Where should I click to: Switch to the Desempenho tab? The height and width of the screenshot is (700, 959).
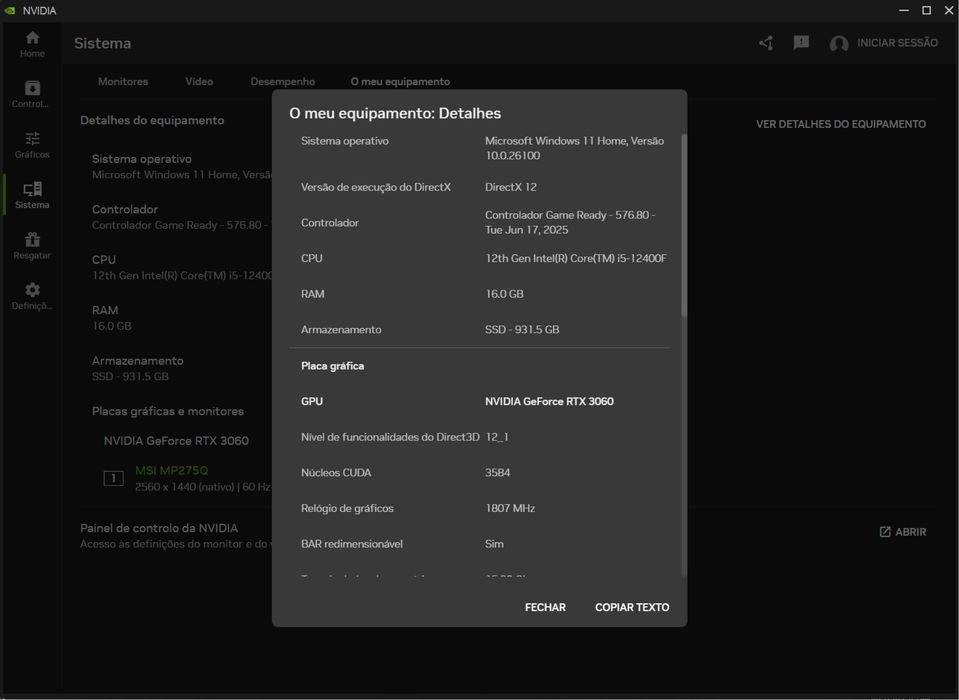283,81
